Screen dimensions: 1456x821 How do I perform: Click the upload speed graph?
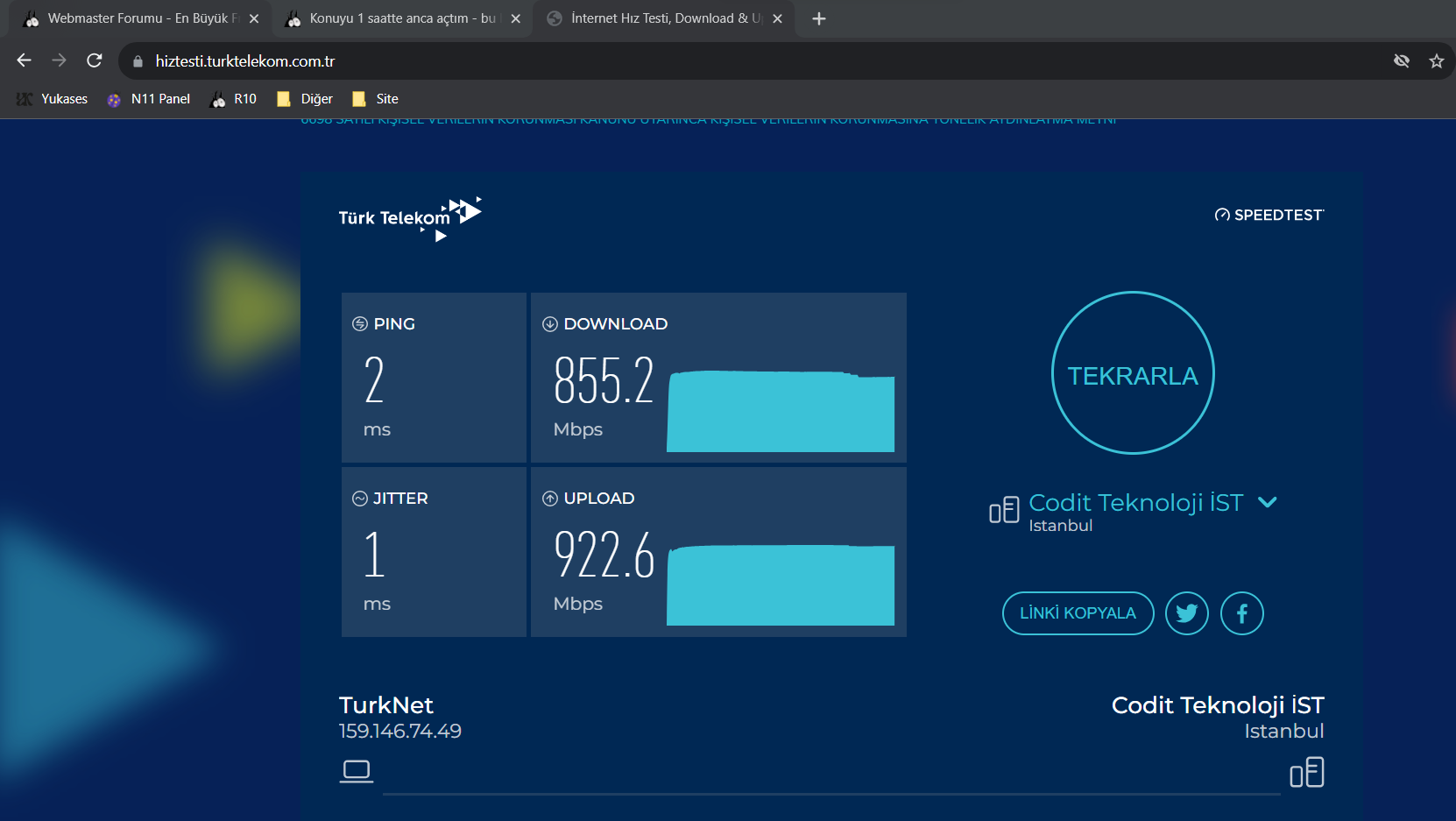coord(781,584)
